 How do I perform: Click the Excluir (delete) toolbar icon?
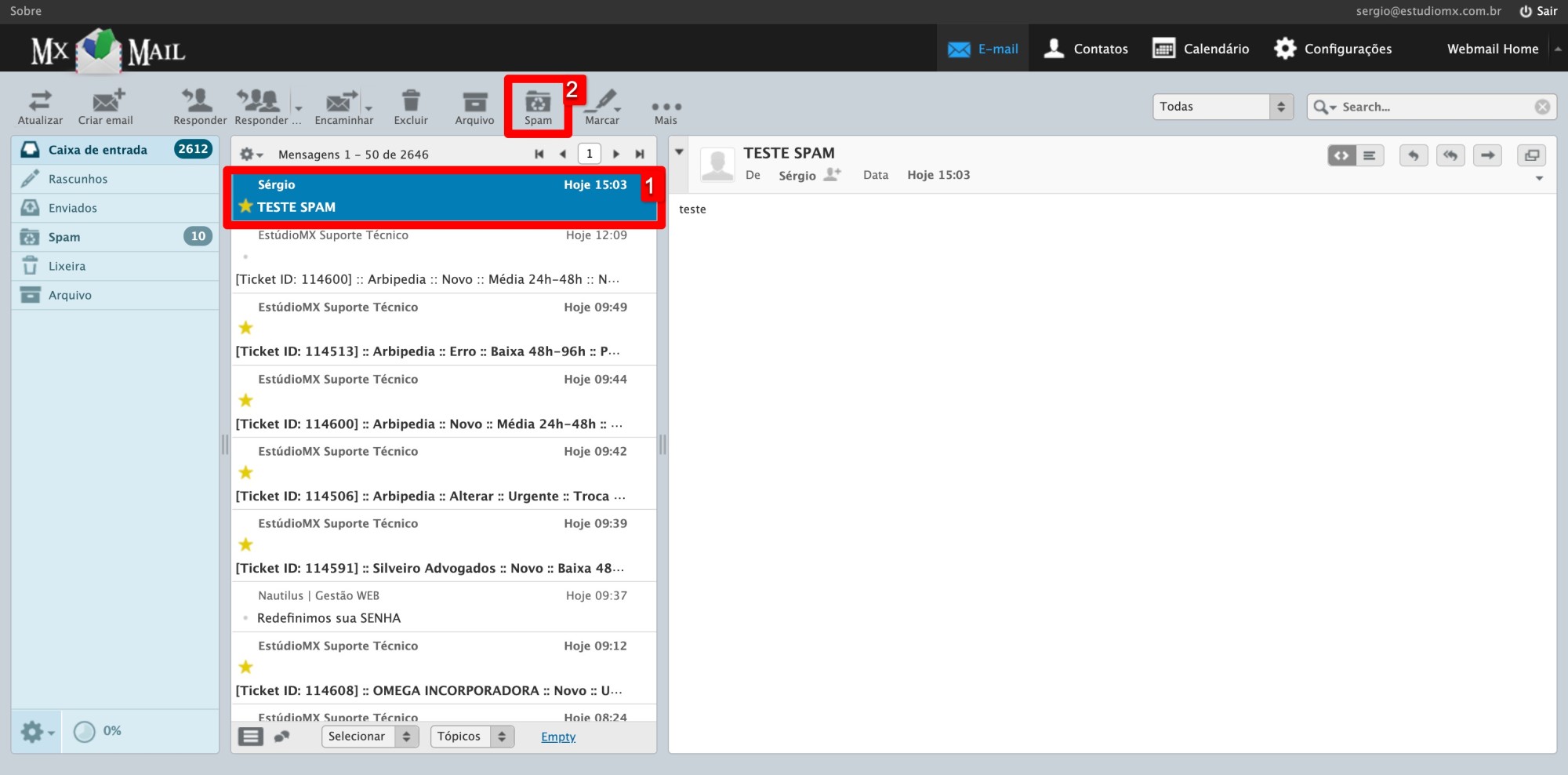point(410,106)
